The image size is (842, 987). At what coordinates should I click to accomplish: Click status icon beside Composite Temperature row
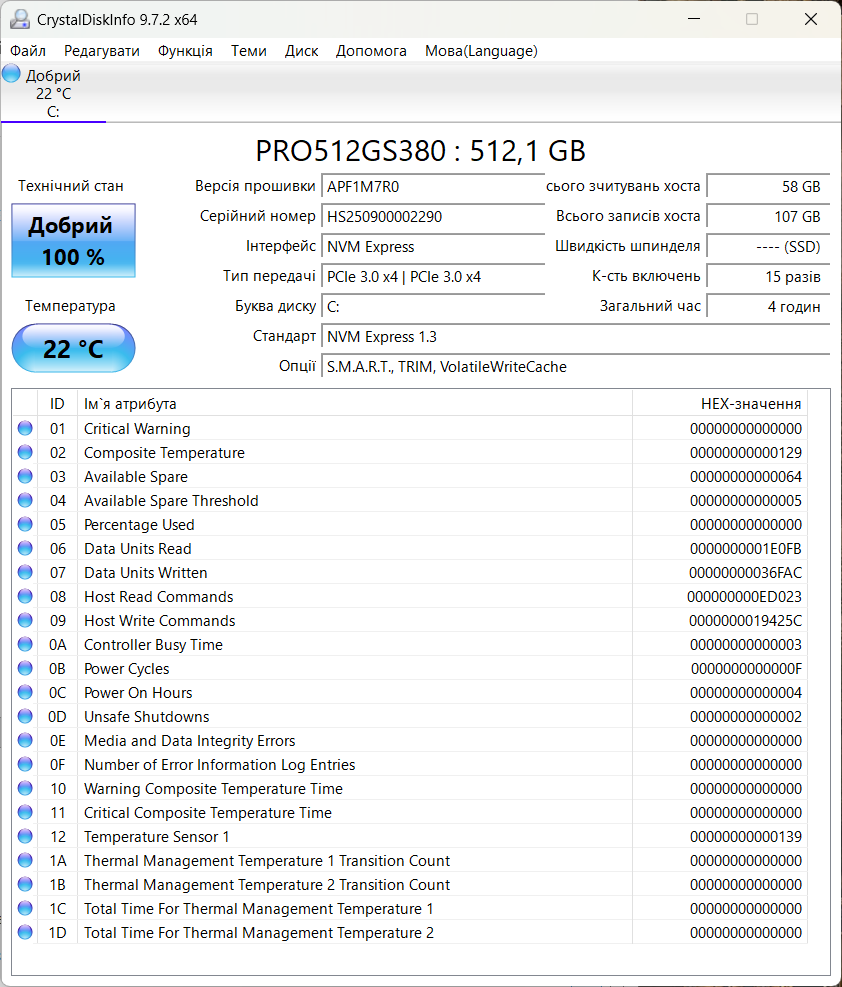[x=25, y=453]
